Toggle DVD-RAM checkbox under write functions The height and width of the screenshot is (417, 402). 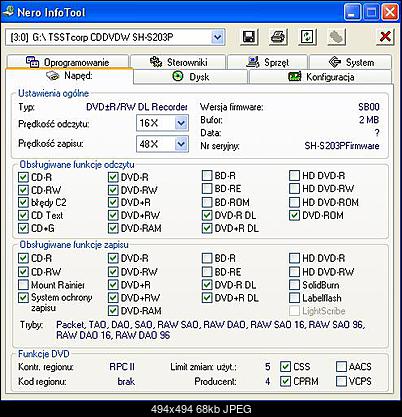pos(113,311)
